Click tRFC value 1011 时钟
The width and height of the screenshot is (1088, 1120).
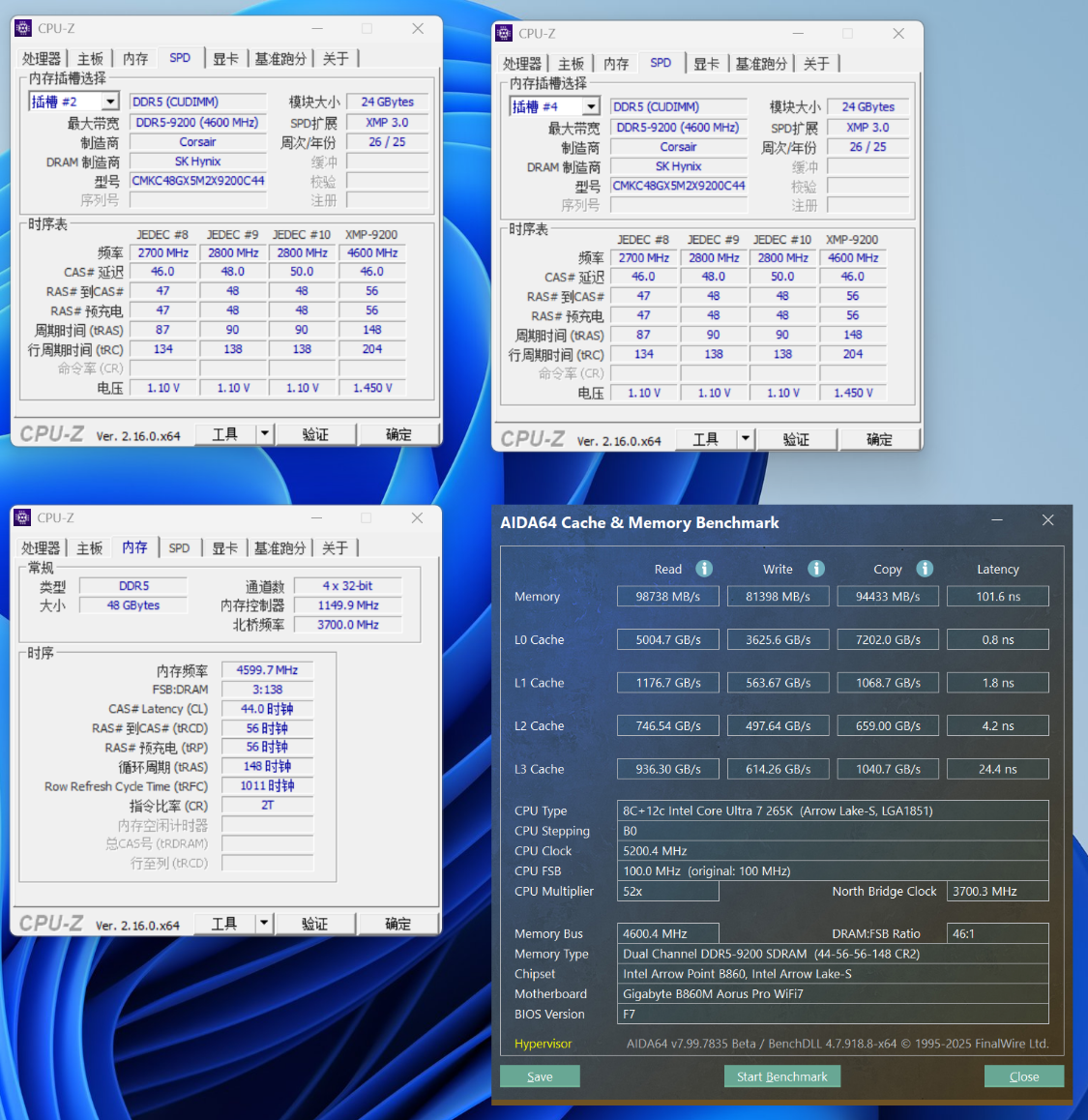(267, 785)
